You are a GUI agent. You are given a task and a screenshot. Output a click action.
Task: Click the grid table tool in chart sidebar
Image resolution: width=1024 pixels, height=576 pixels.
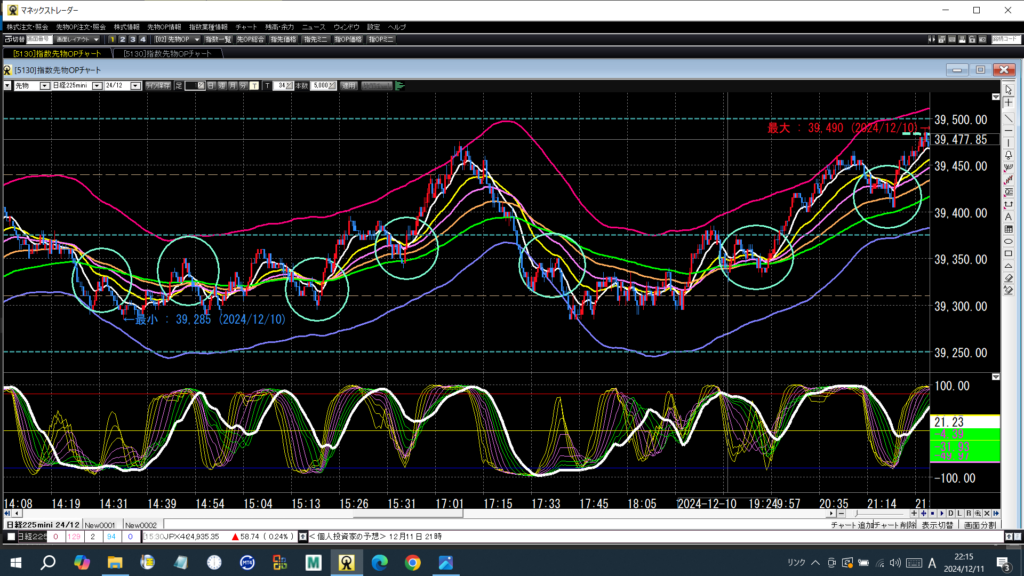(1008, 229)
